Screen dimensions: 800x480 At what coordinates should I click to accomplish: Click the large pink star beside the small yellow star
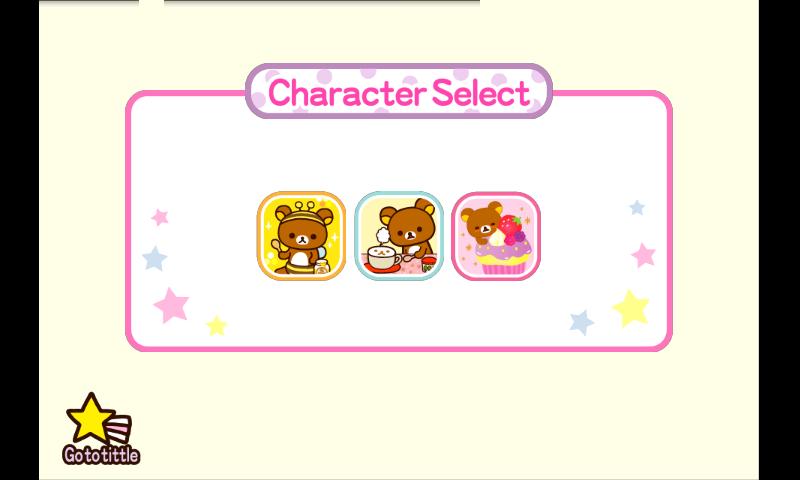(x=171, y=305)
